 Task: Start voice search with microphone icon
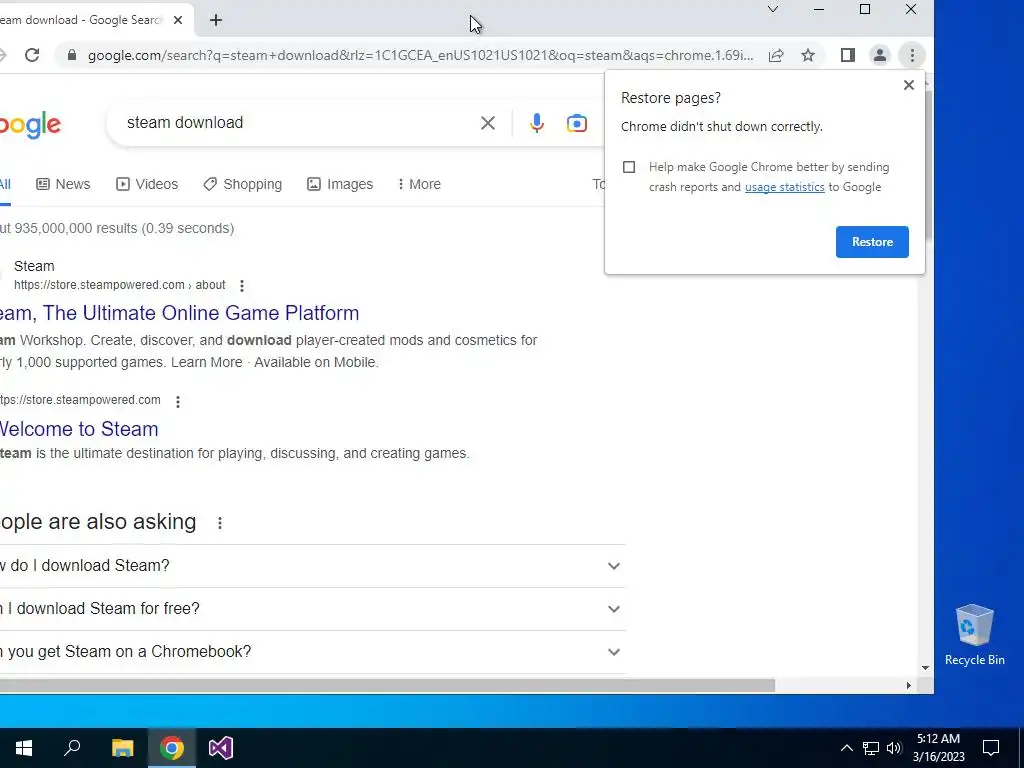[536, 123]
